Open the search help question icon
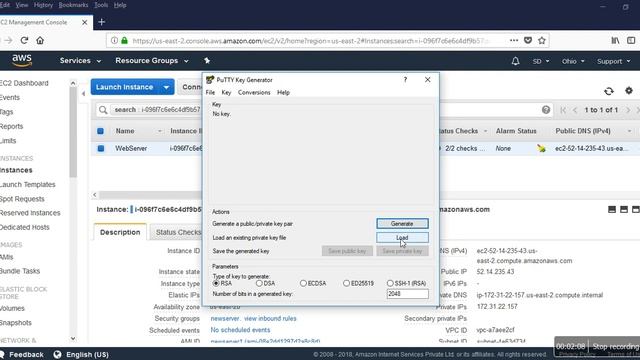 [546, 110]
